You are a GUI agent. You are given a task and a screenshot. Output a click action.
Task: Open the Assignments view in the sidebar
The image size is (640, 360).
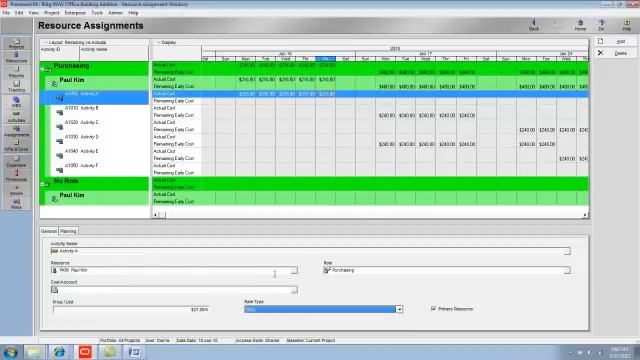pos(16,131)
